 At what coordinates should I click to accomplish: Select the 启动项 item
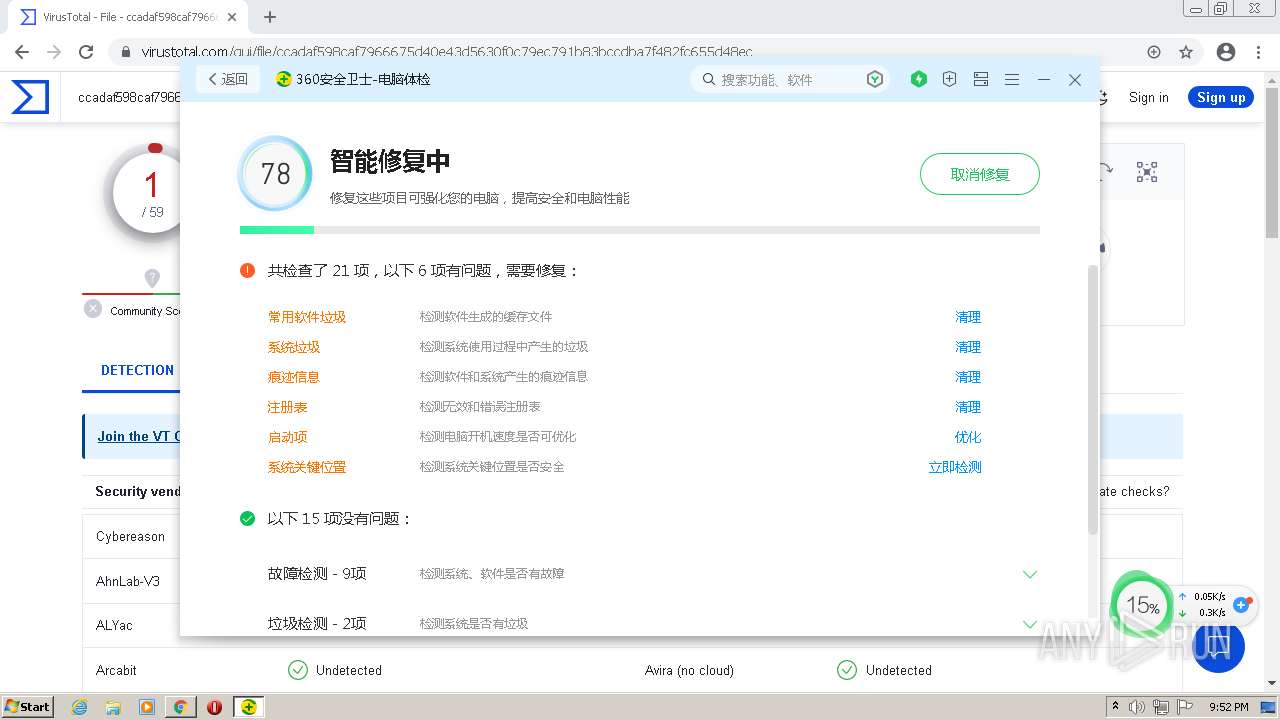[x=288, y=437]
